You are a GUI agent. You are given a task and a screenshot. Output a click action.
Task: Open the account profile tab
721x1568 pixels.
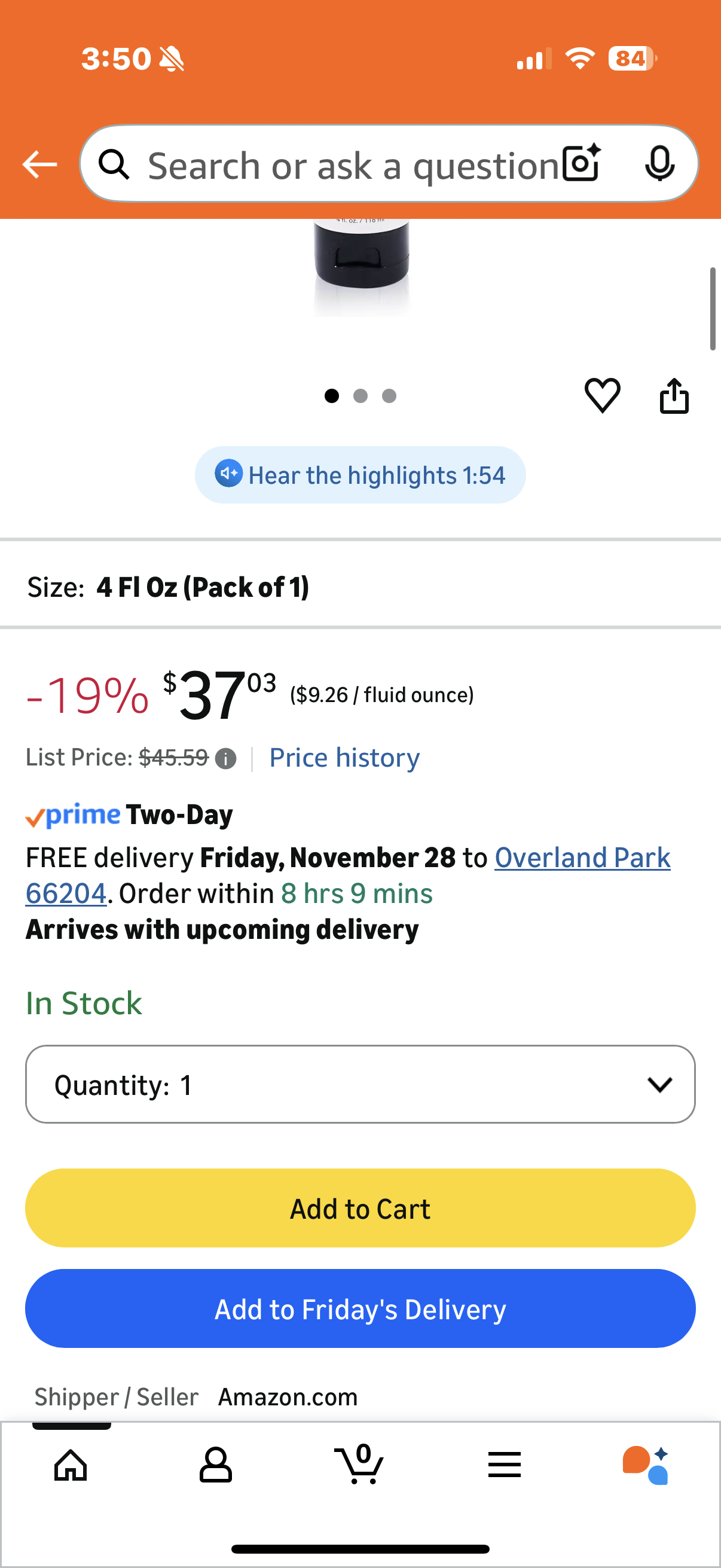215,1465
